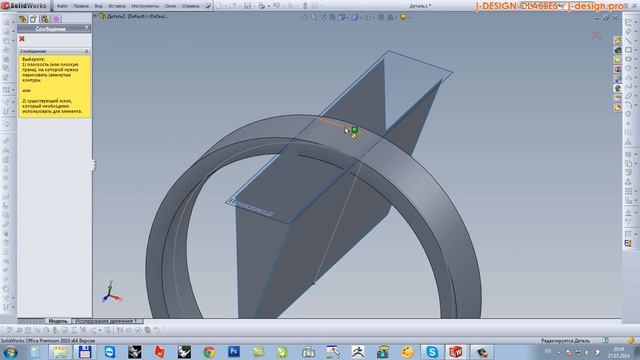640x360 pixels.
Task: Switch to SolidWorks in the taskbar
Action: 456,352
